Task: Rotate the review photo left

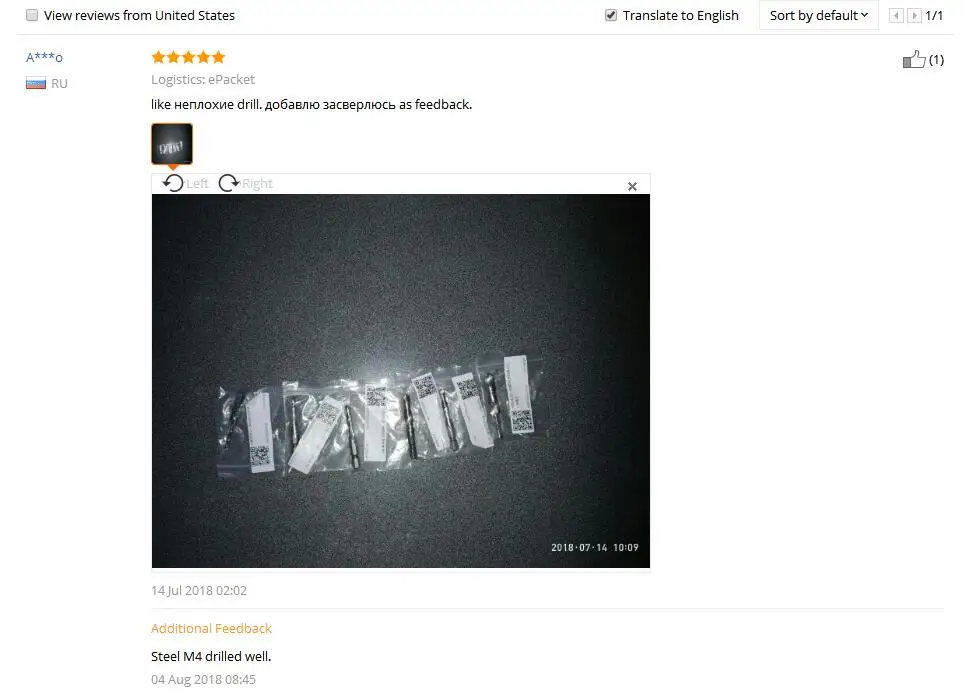Action: tap(173, 183)
